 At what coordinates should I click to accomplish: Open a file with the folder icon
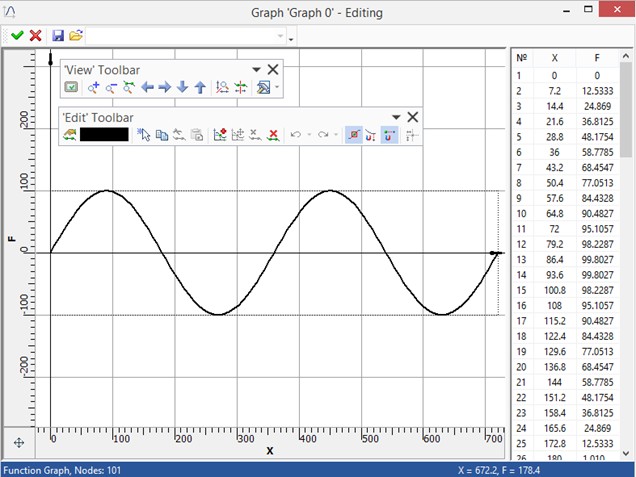point(76,35)
